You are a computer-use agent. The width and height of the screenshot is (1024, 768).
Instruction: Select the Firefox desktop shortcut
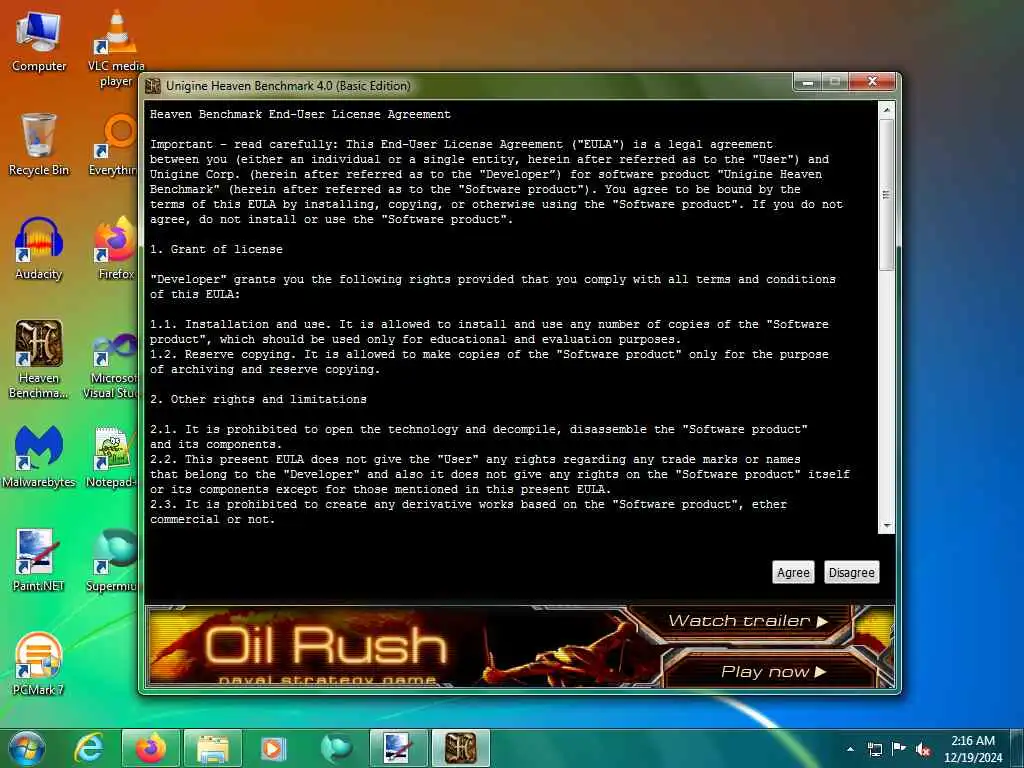(115, 248)
